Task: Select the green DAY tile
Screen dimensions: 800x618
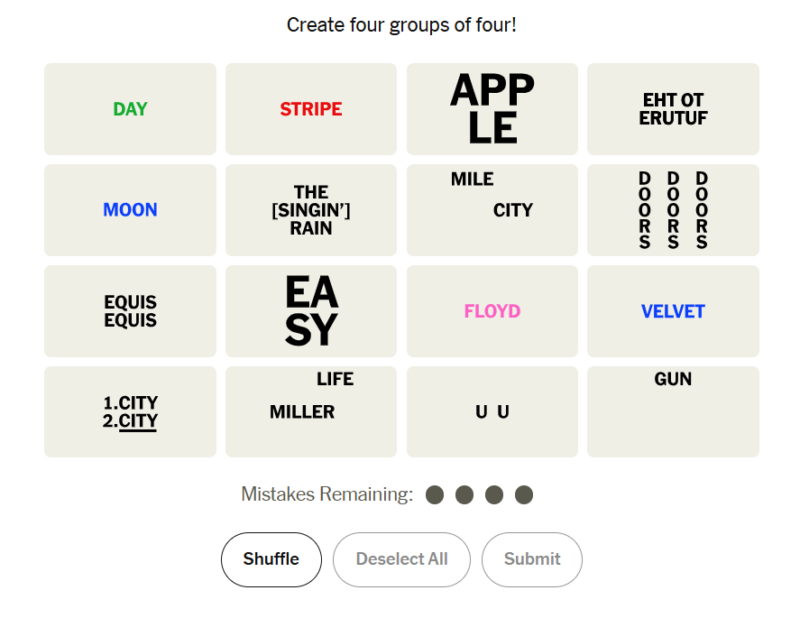Action: point(130,109)
